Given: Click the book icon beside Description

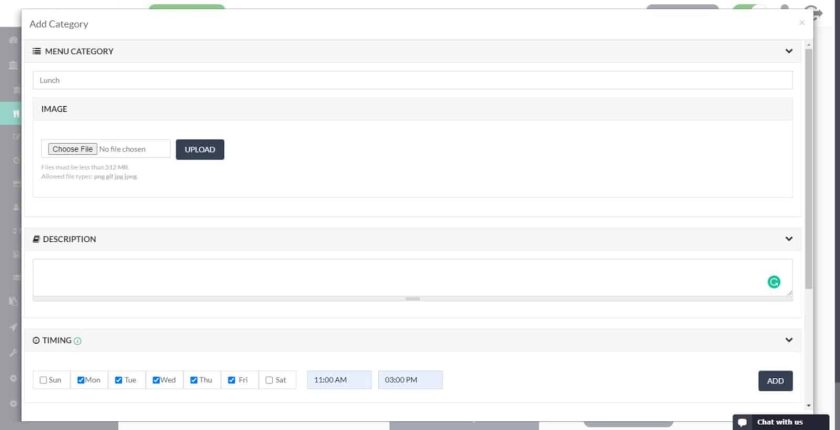Looking at the screenshot, I should tap(36, 239).
